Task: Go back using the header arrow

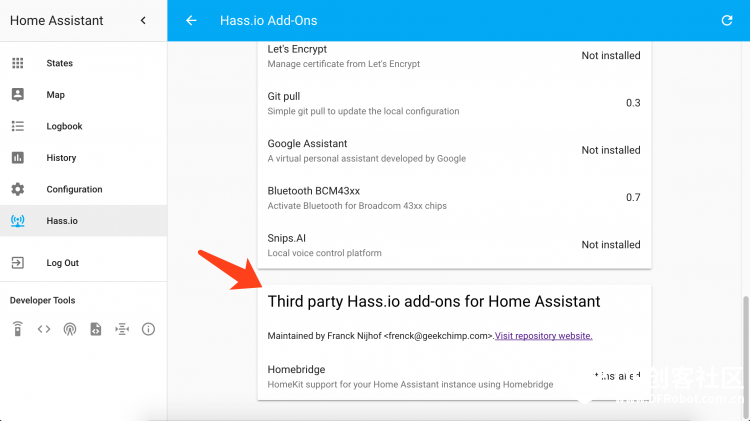Action: point(191,20)
